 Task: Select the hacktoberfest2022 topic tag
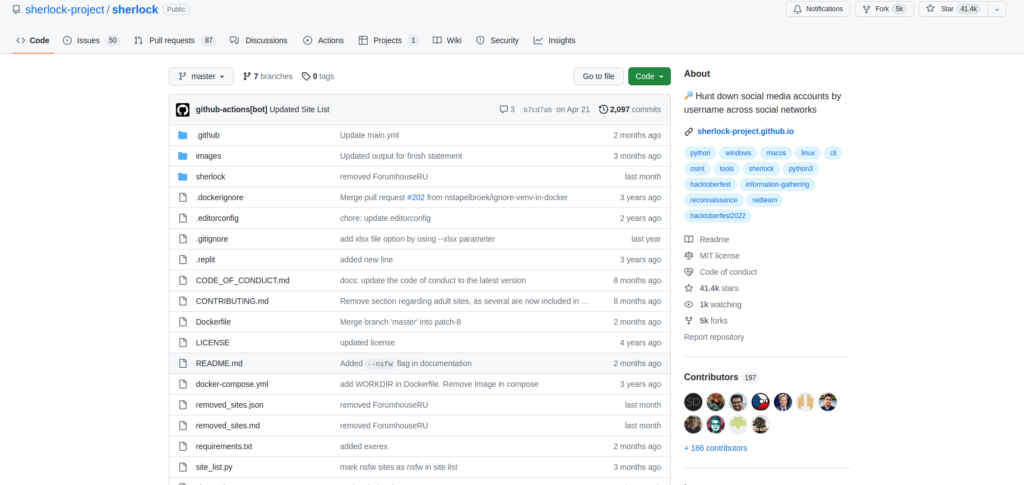click(x=718, y=216)
